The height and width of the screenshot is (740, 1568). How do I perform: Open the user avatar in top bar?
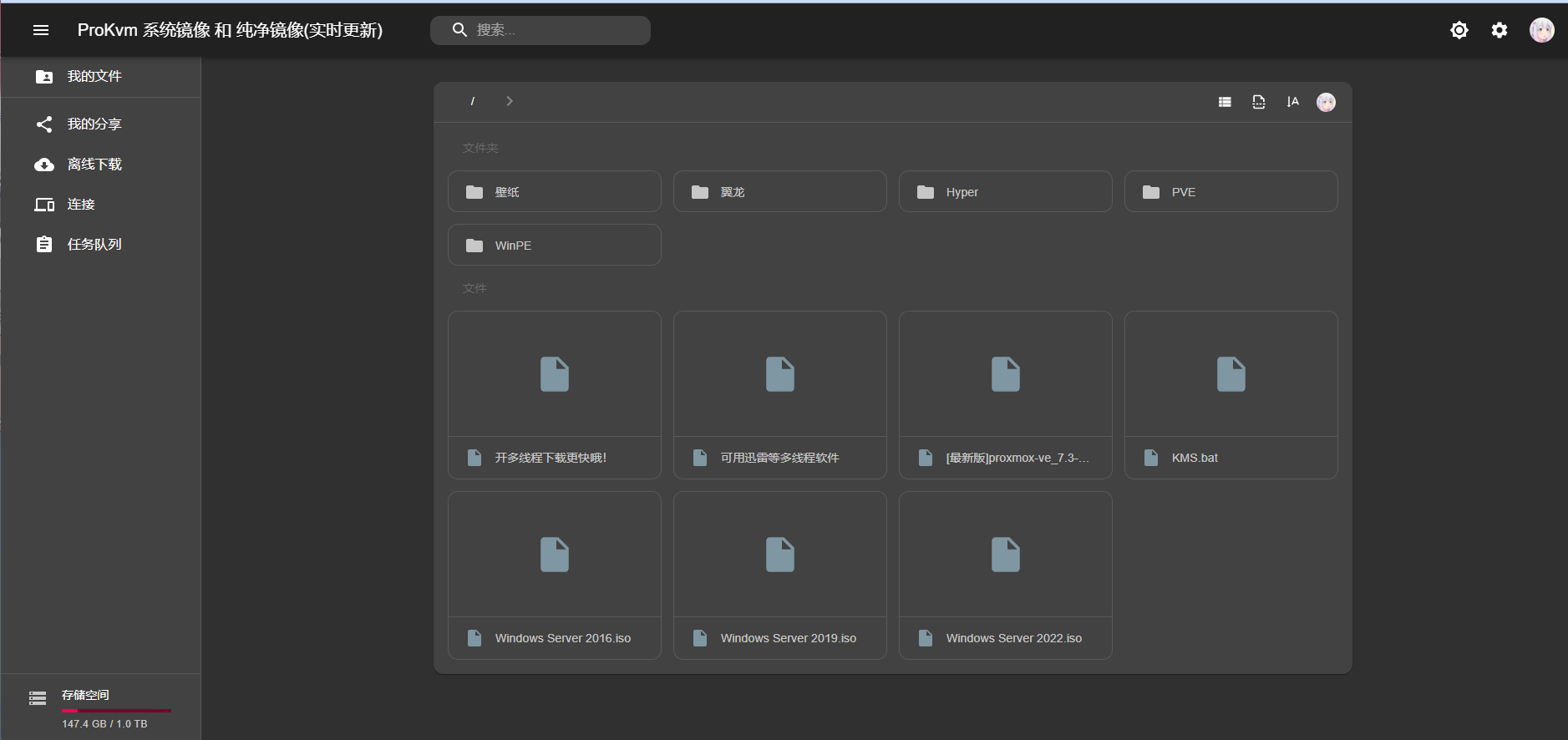click(1541, 30)
